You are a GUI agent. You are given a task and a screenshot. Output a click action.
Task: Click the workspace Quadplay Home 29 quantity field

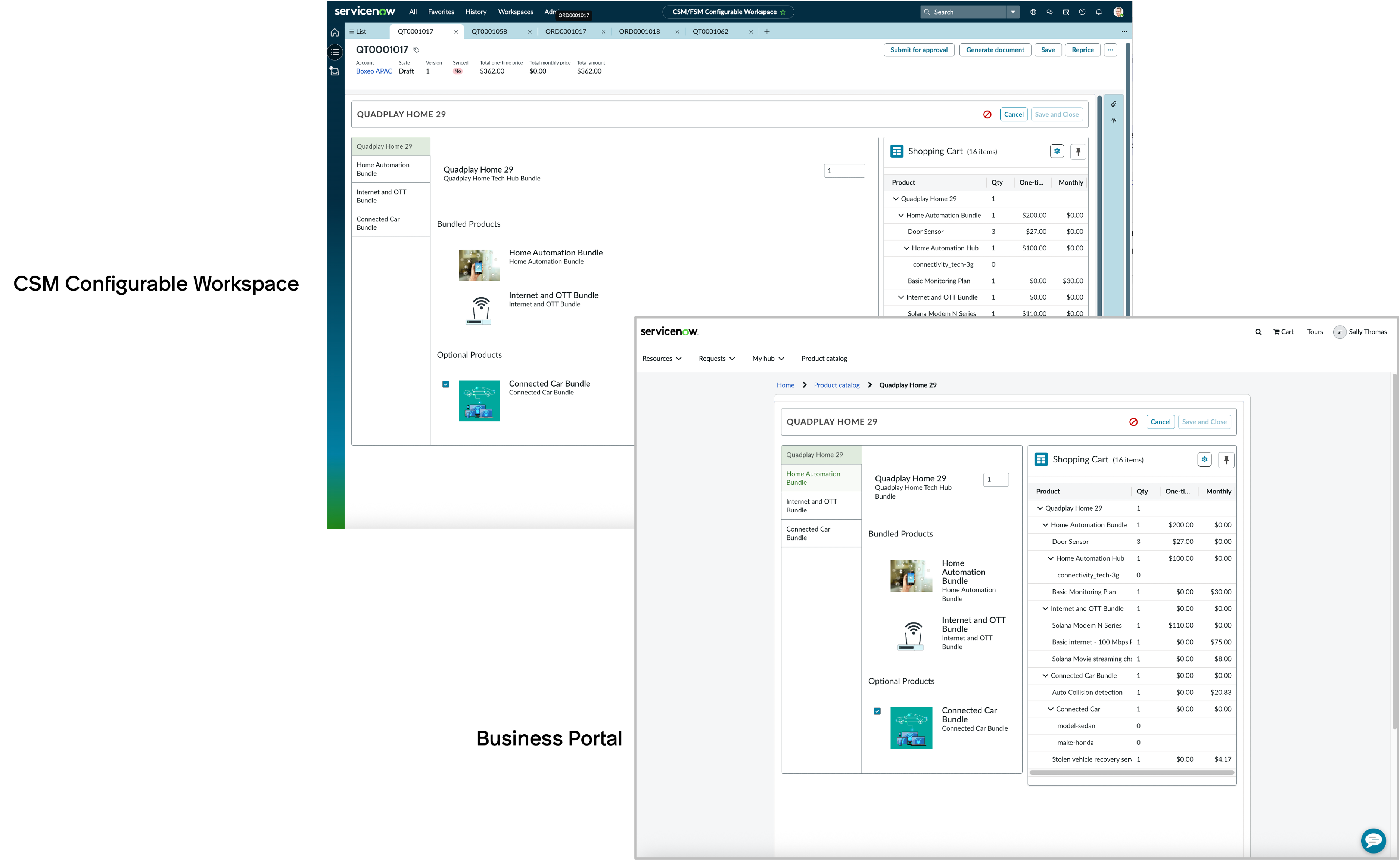[x=844, y=171]
